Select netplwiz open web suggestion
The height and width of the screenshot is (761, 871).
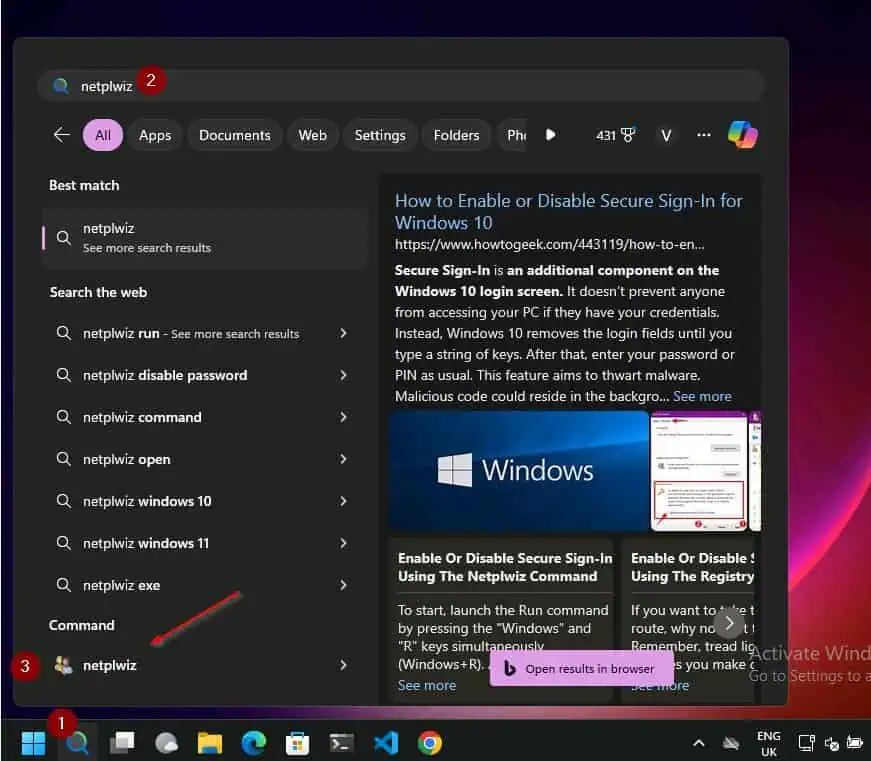click(204, 459)
